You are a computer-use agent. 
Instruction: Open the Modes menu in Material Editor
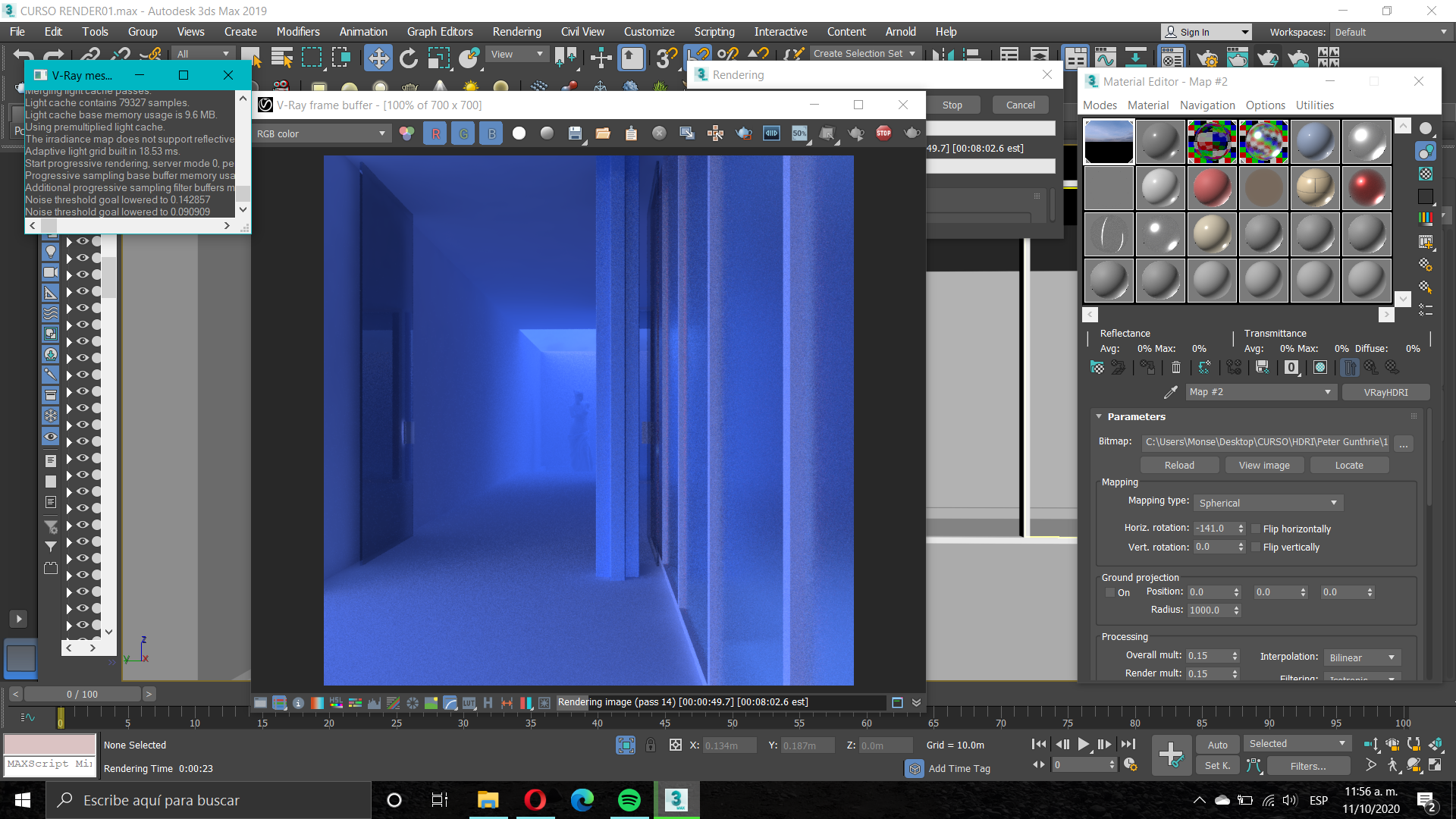click(1100, 105)
